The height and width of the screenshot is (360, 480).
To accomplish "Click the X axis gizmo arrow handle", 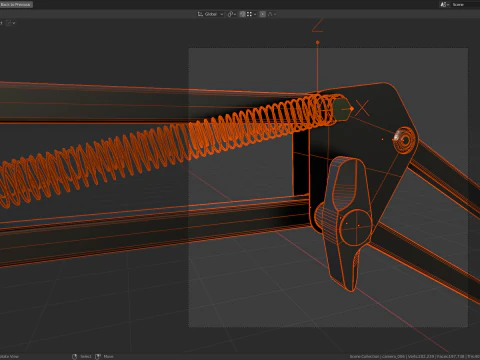I will pos(351,109).
